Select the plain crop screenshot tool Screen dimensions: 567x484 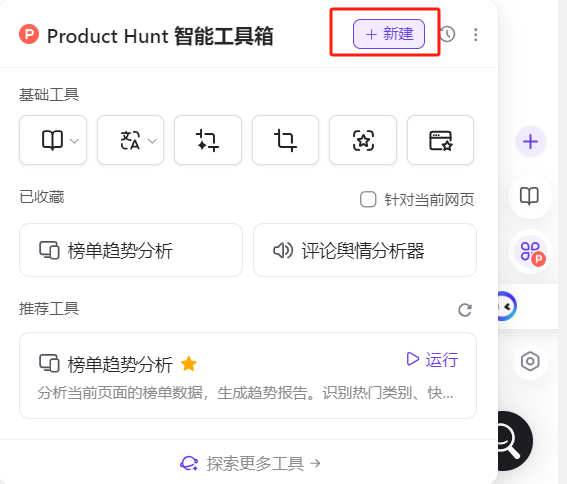tap(285, 140)
